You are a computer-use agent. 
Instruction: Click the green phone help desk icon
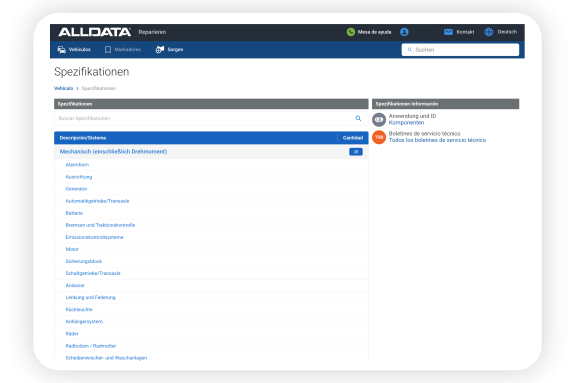pos(351,32)
